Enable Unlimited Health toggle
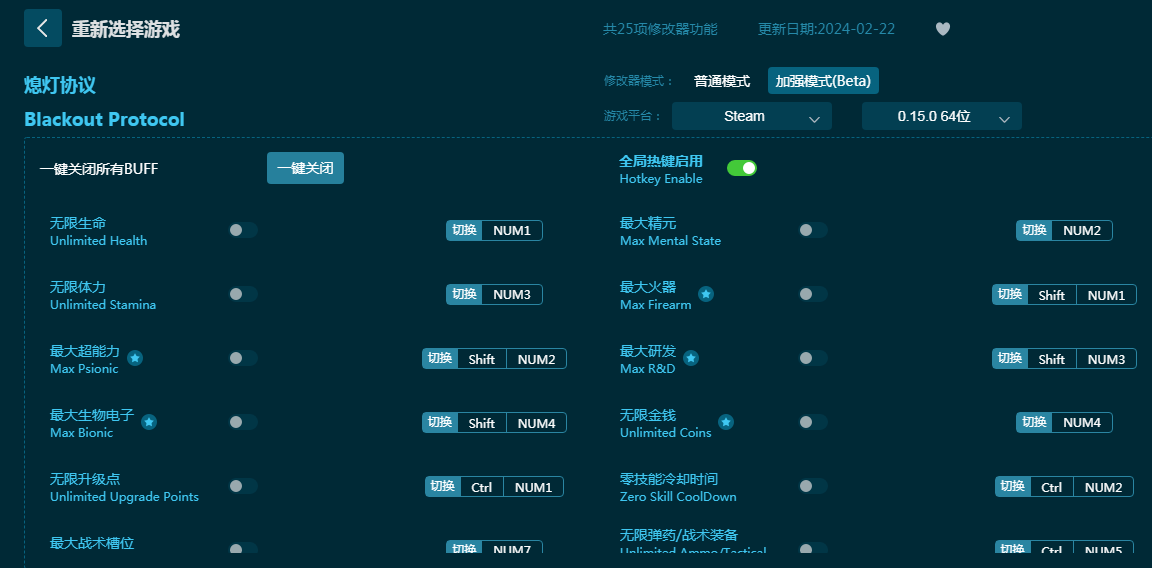The image size is (1152, 568). pyautogui.click(x=242, y=230)
